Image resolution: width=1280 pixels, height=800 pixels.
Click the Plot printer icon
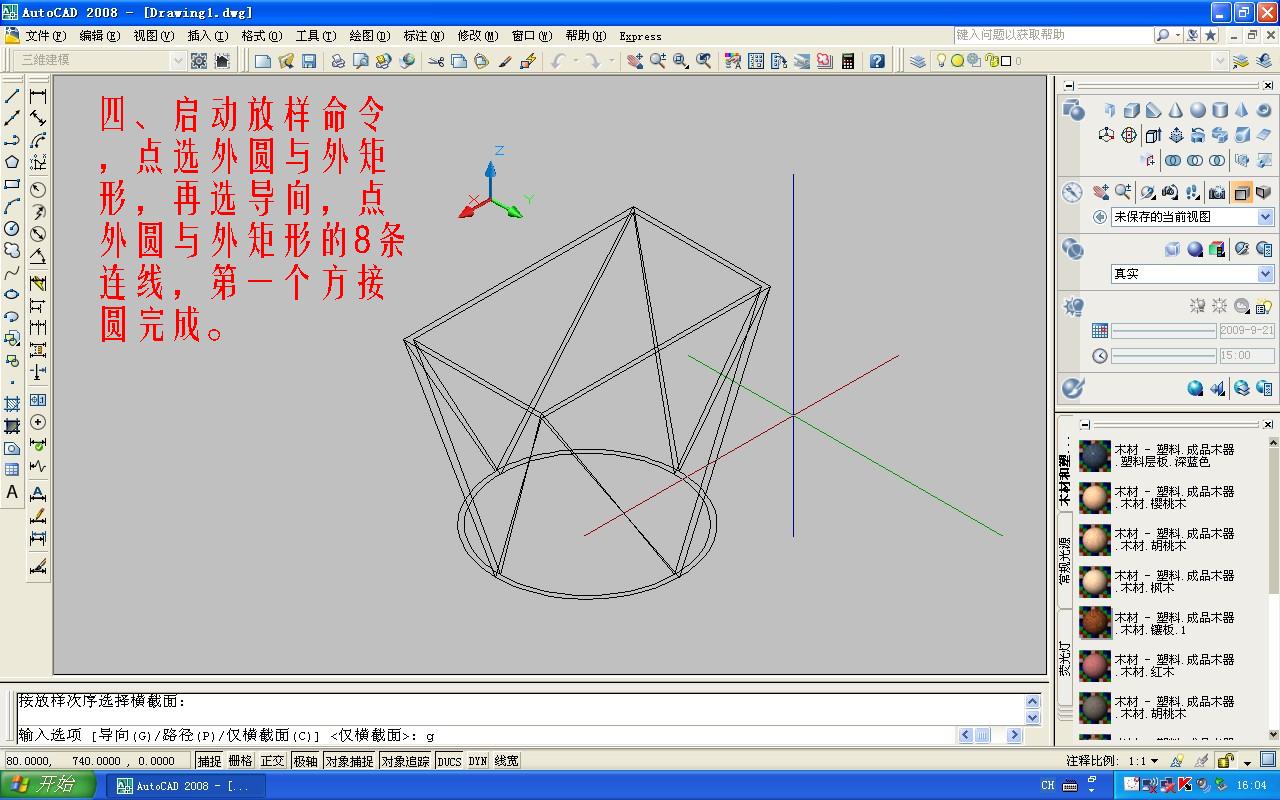[x=338, y=61]
